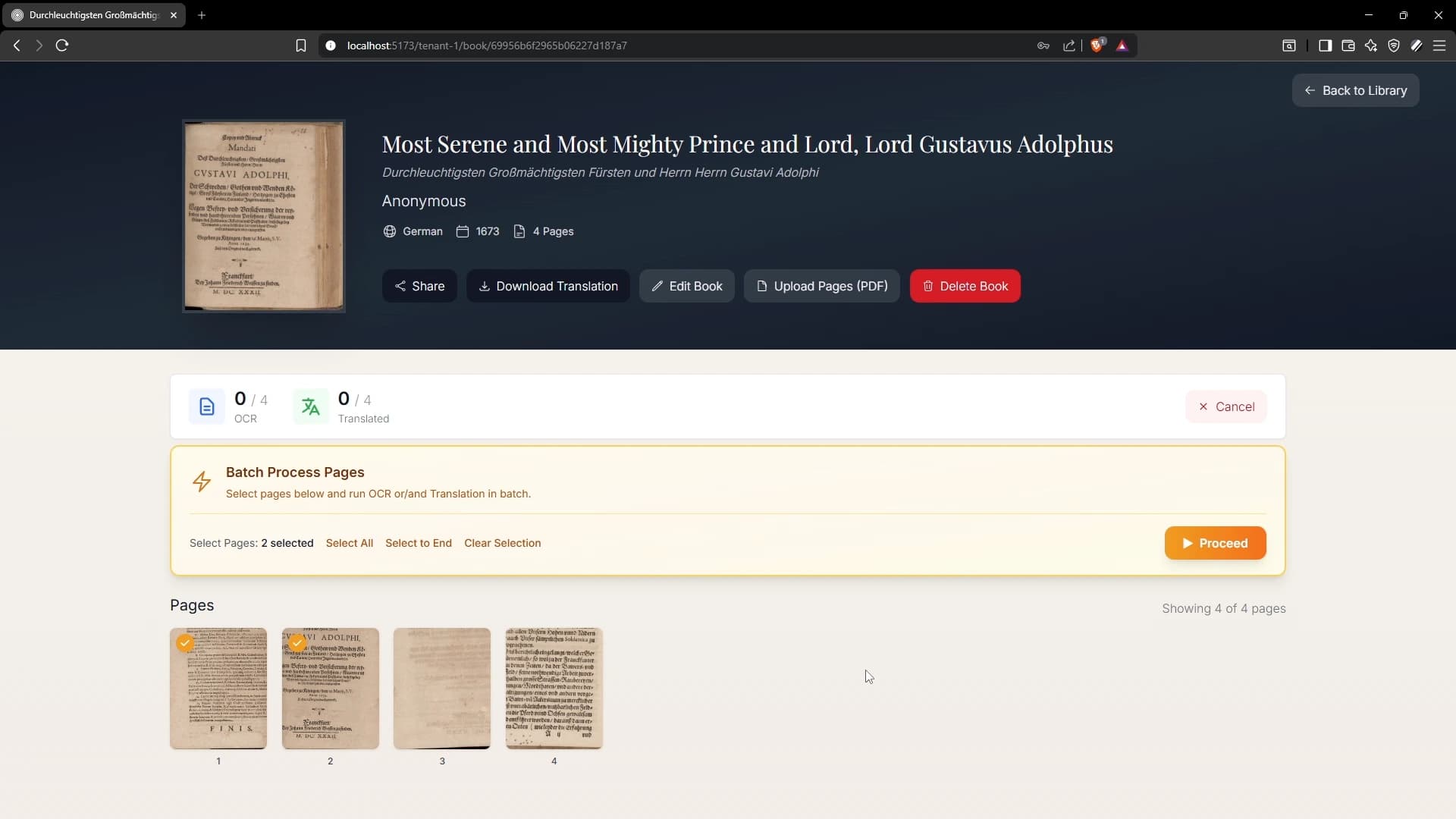Click the Brave Shields icon
This screenshot has height=819, width=1456.
pyautogui.click(x=1097, y=45)
